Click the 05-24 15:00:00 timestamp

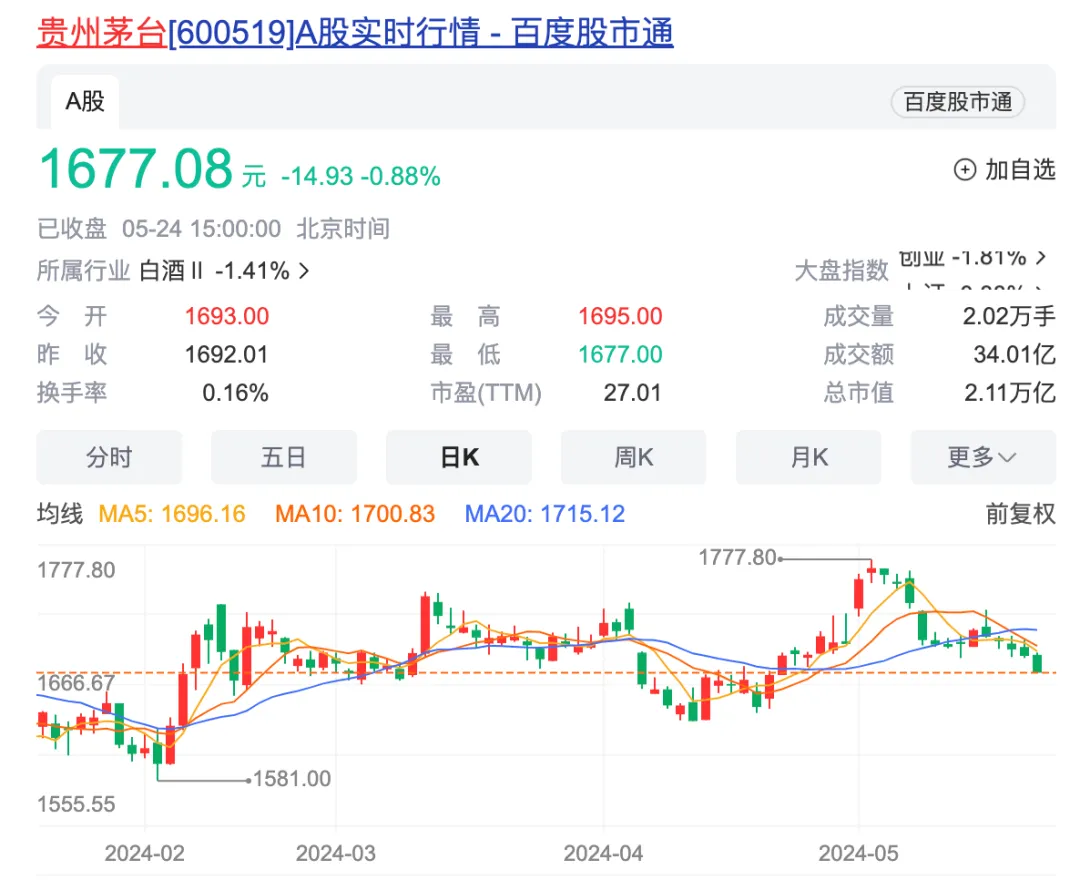[201, 229]
